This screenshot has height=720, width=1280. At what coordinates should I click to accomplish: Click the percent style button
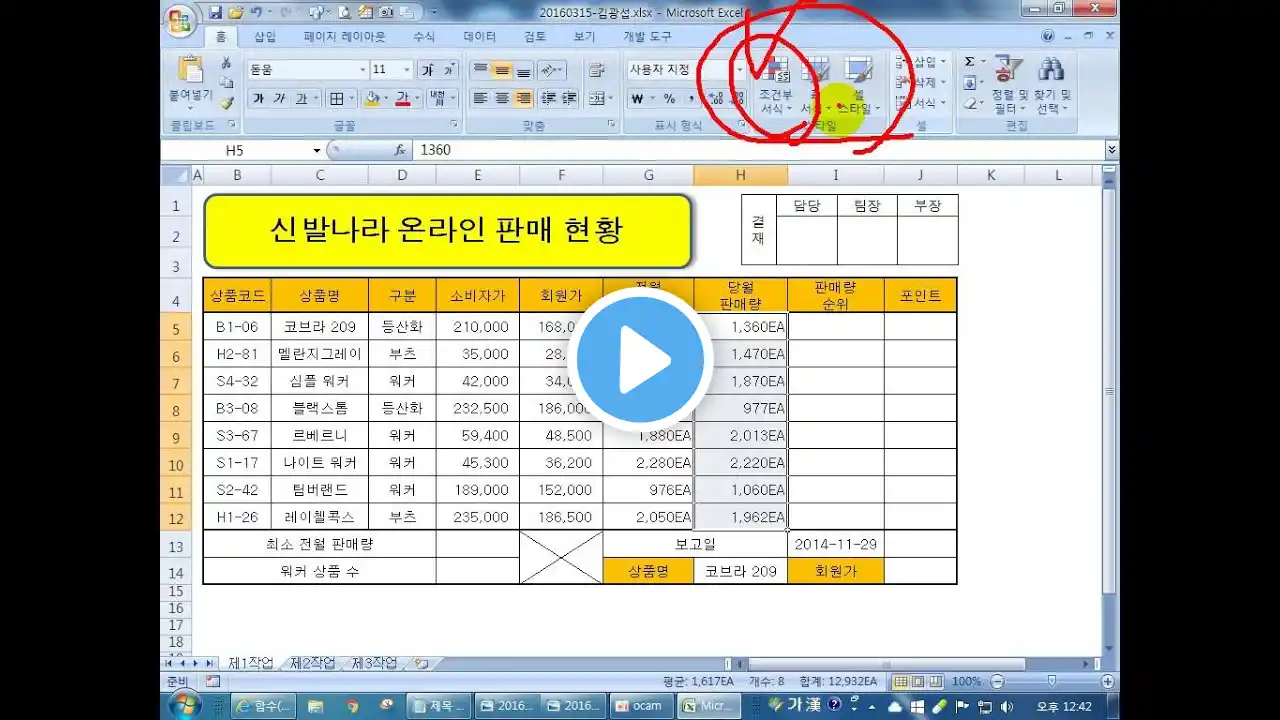tap(669, 99)
